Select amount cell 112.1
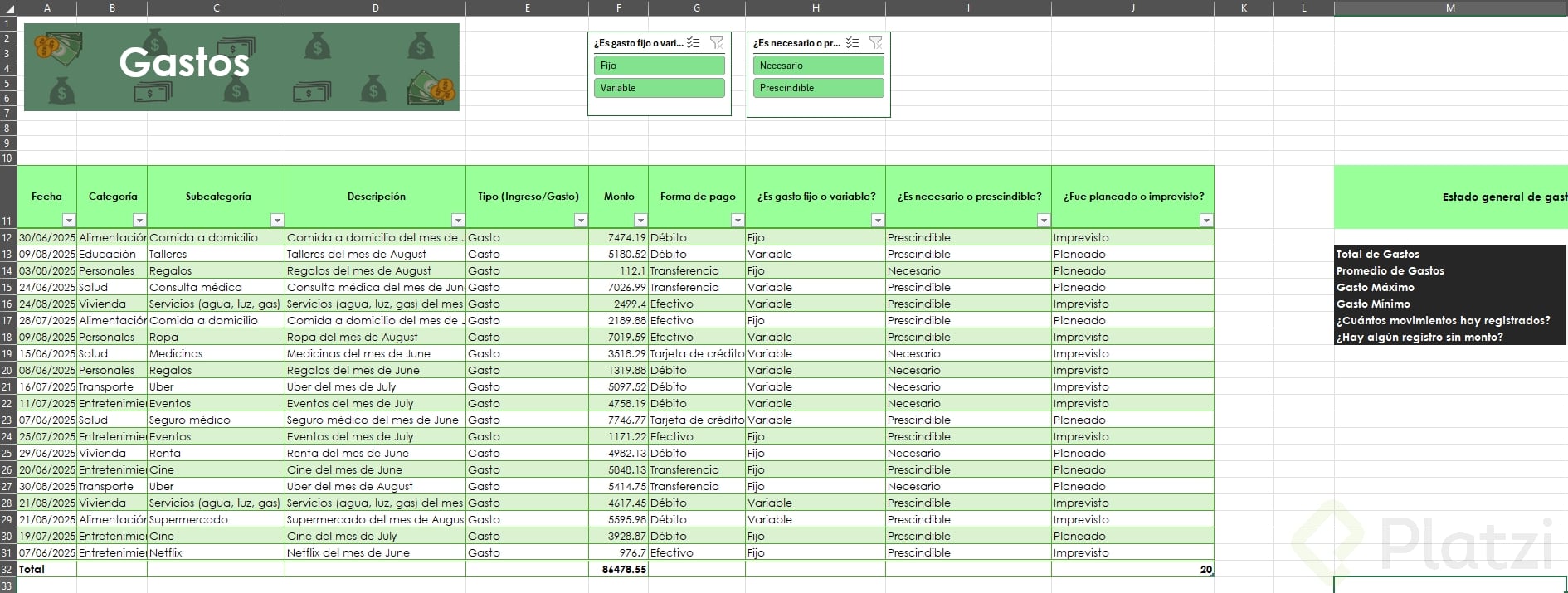 (x=619, y=270)
